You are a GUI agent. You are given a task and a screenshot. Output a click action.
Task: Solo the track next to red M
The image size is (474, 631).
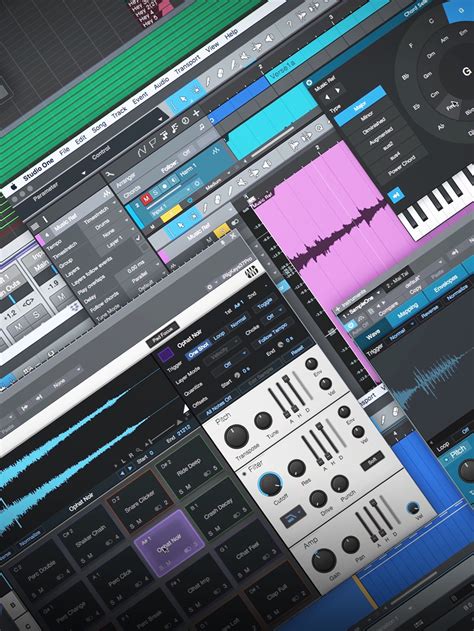point(155,192)
